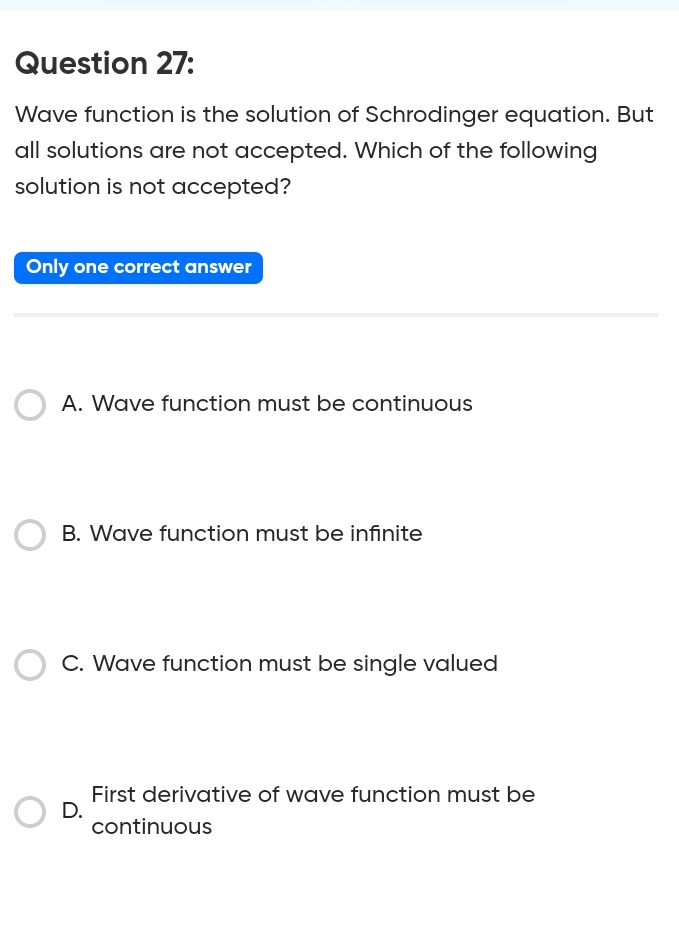Click the empty circle beside option C
The image size is (679, 934).
pyautogui.click(x=30, y=664)
